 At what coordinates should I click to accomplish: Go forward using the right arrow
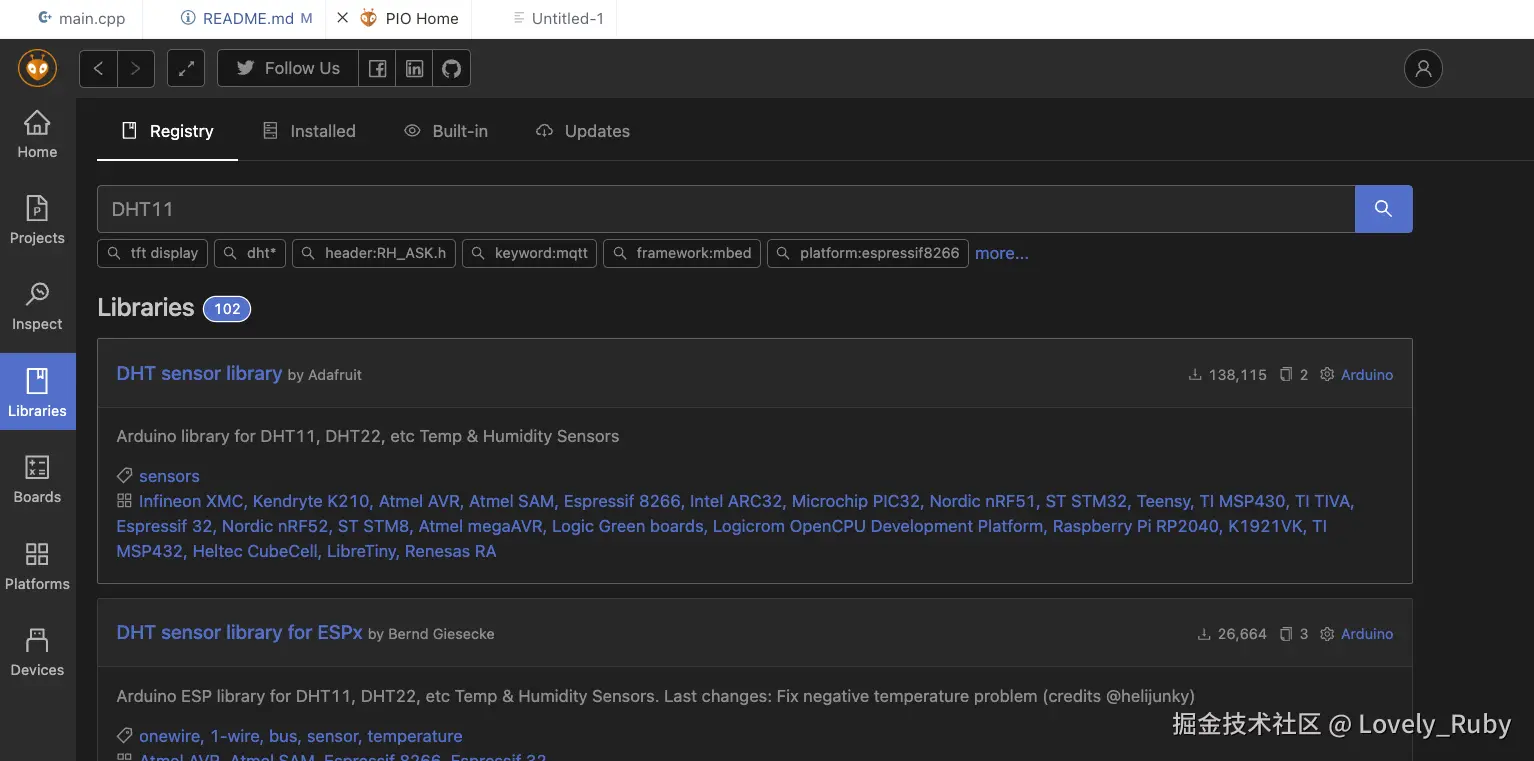[x=136, y=68]
